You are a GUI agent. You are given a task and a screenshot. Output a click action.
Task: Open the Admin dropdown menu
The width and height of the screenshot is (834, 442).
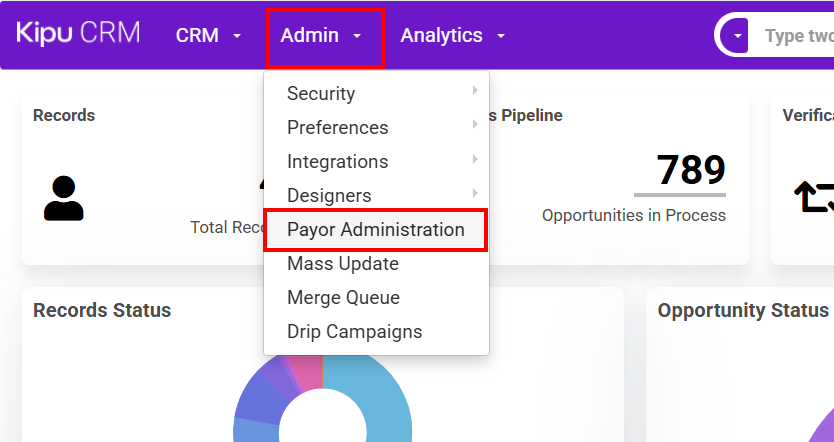click(322, 36)
